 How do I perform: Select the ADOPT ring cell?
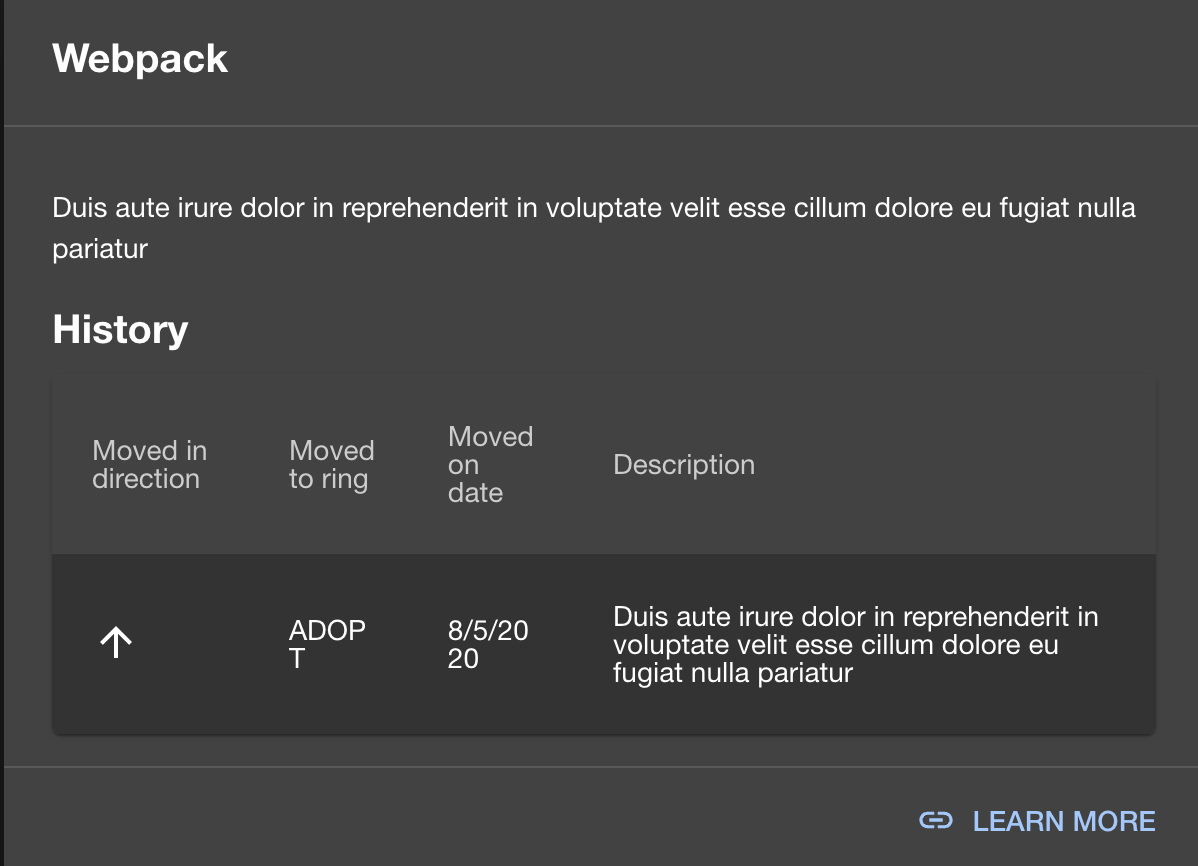(x=327, y=644)
